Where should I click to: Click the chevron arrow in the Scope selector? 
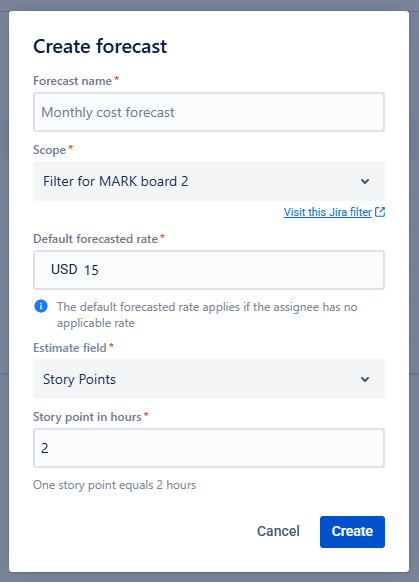pyautogui.click(x=365, y=182)
